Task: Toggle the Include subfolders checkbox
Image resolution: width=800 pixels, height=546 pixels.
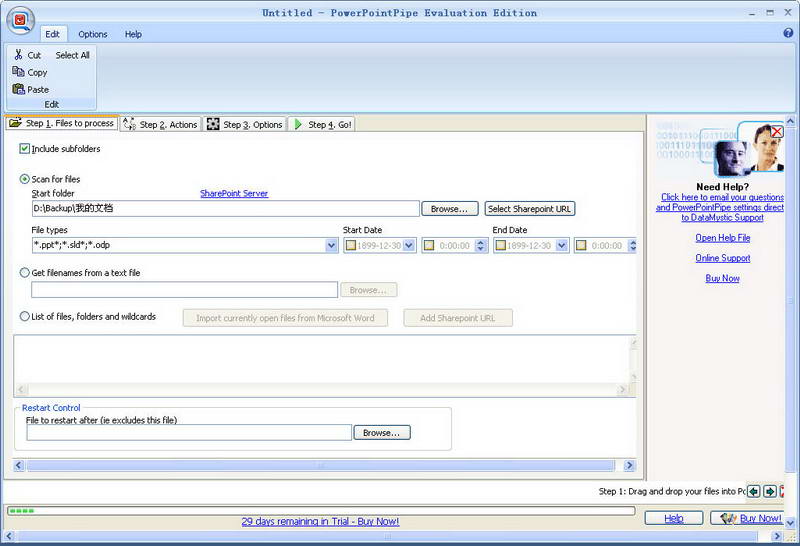Action: coord(25,149)
